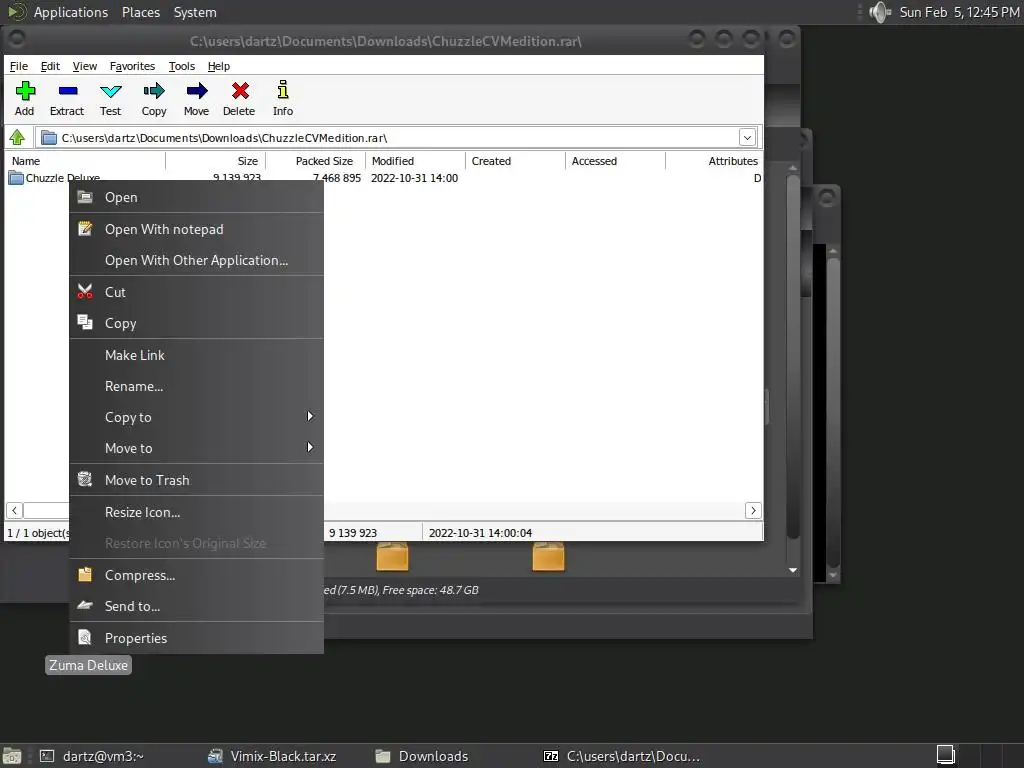Click the modified date 2022-10-31 14:00

click(414, 178)
